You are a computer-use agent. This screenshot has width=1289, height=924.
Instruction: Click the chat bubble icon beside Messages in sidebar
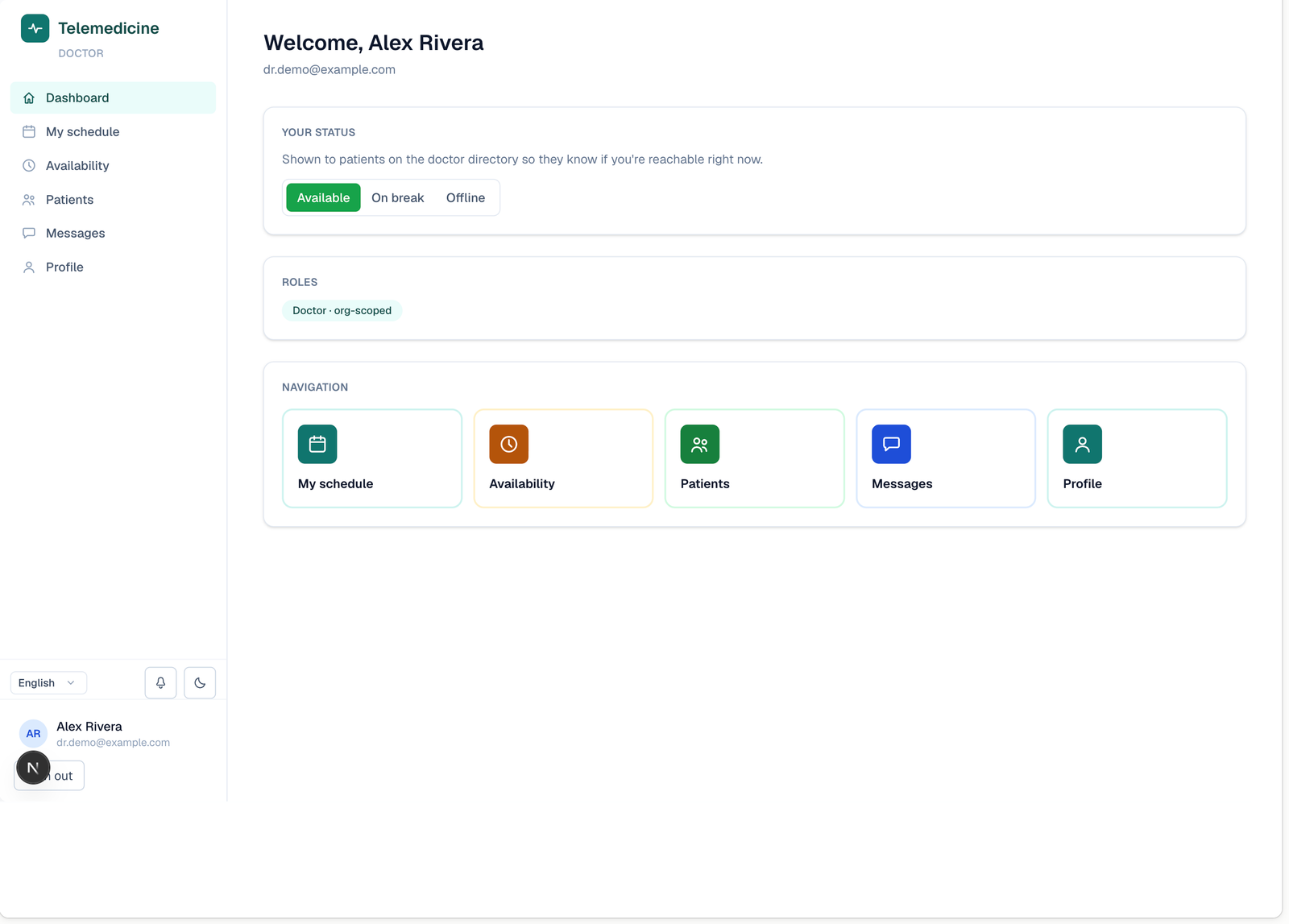[29, 233]
